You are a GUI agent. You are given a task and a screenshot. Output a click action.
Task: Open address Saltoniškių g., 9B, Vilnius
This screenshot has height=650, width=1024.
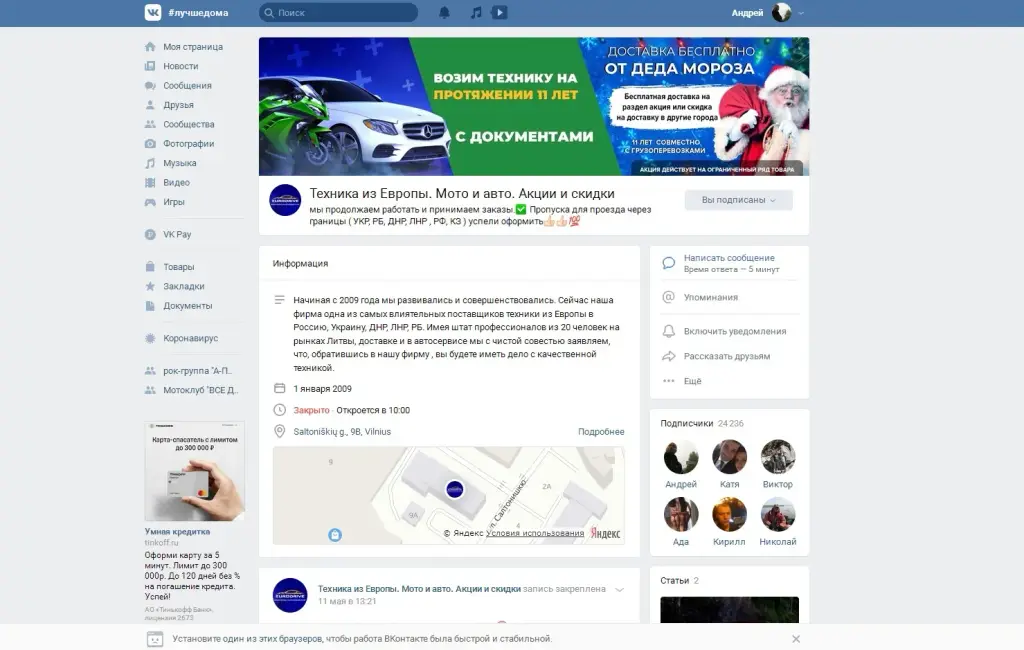(342, 432)
